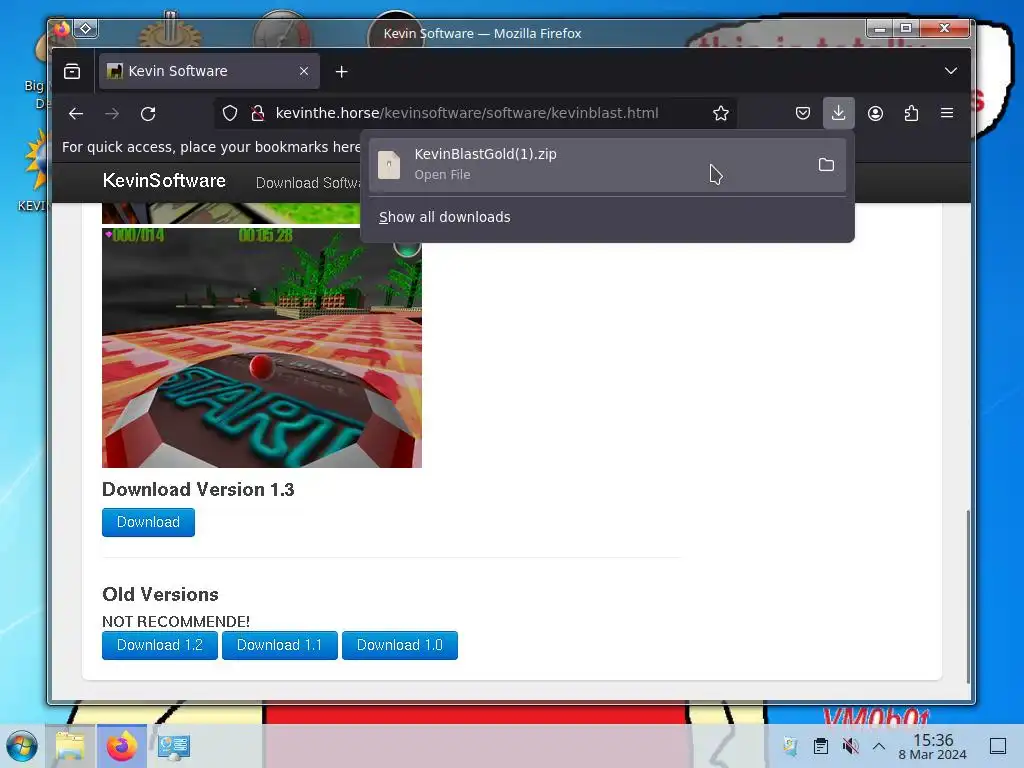Toggle the Downloads toolbar button
Image resolution: width=1024 pixels, height=768 pixels.
click(839, 113)
